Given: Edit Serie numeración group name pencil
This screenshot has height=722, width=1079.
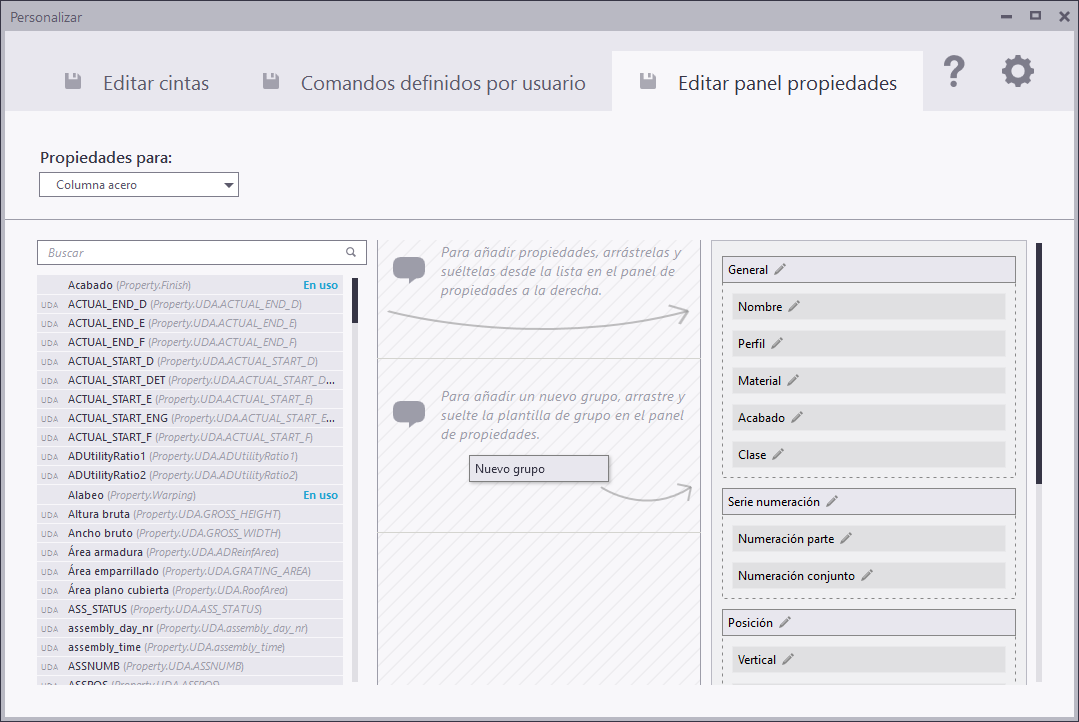Looking at the screenshot, I should point(832,501).
